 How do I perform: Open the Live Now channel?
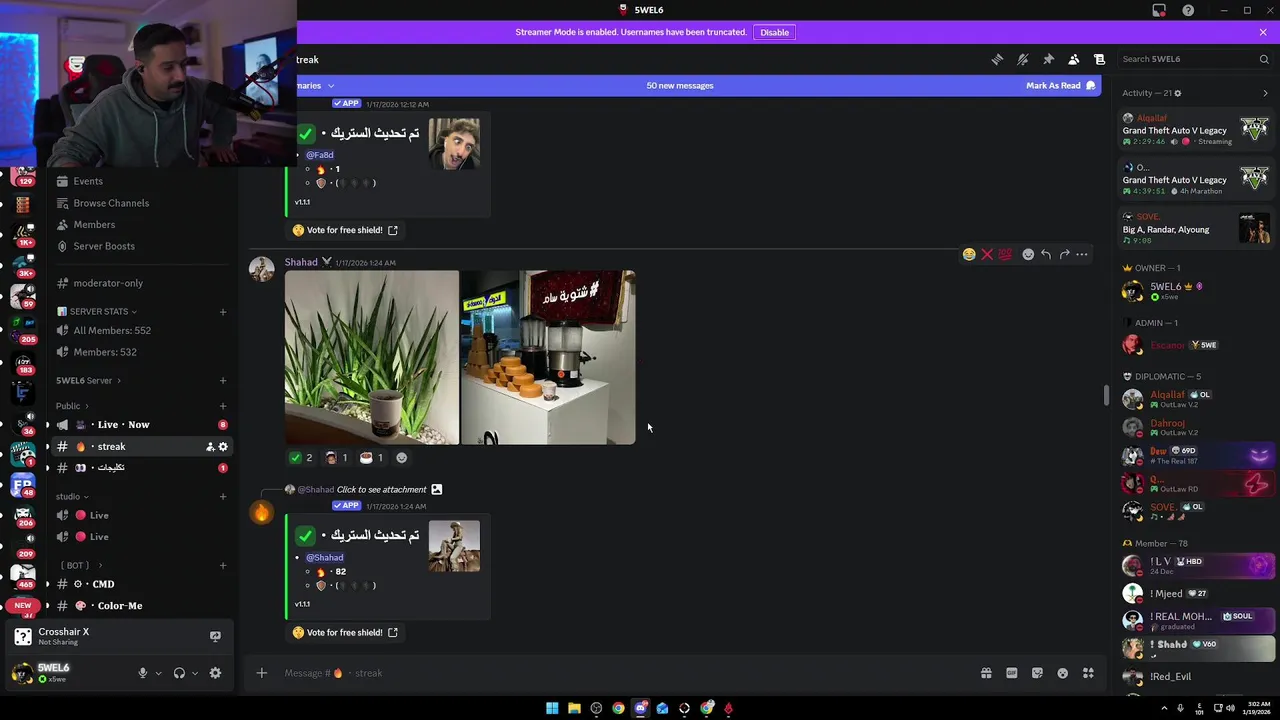[x=140, y=425]
